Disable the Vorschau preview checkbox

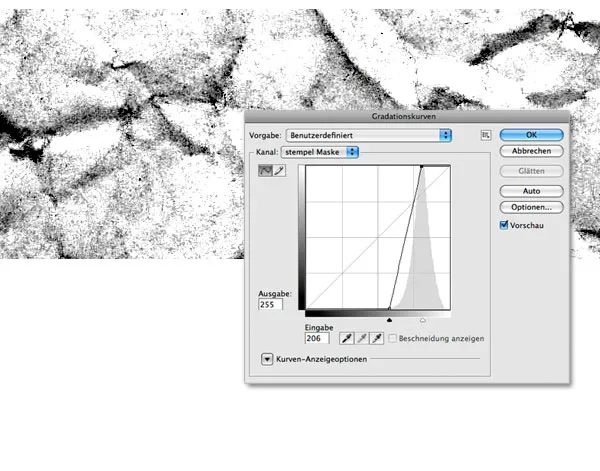pos(504,226)
